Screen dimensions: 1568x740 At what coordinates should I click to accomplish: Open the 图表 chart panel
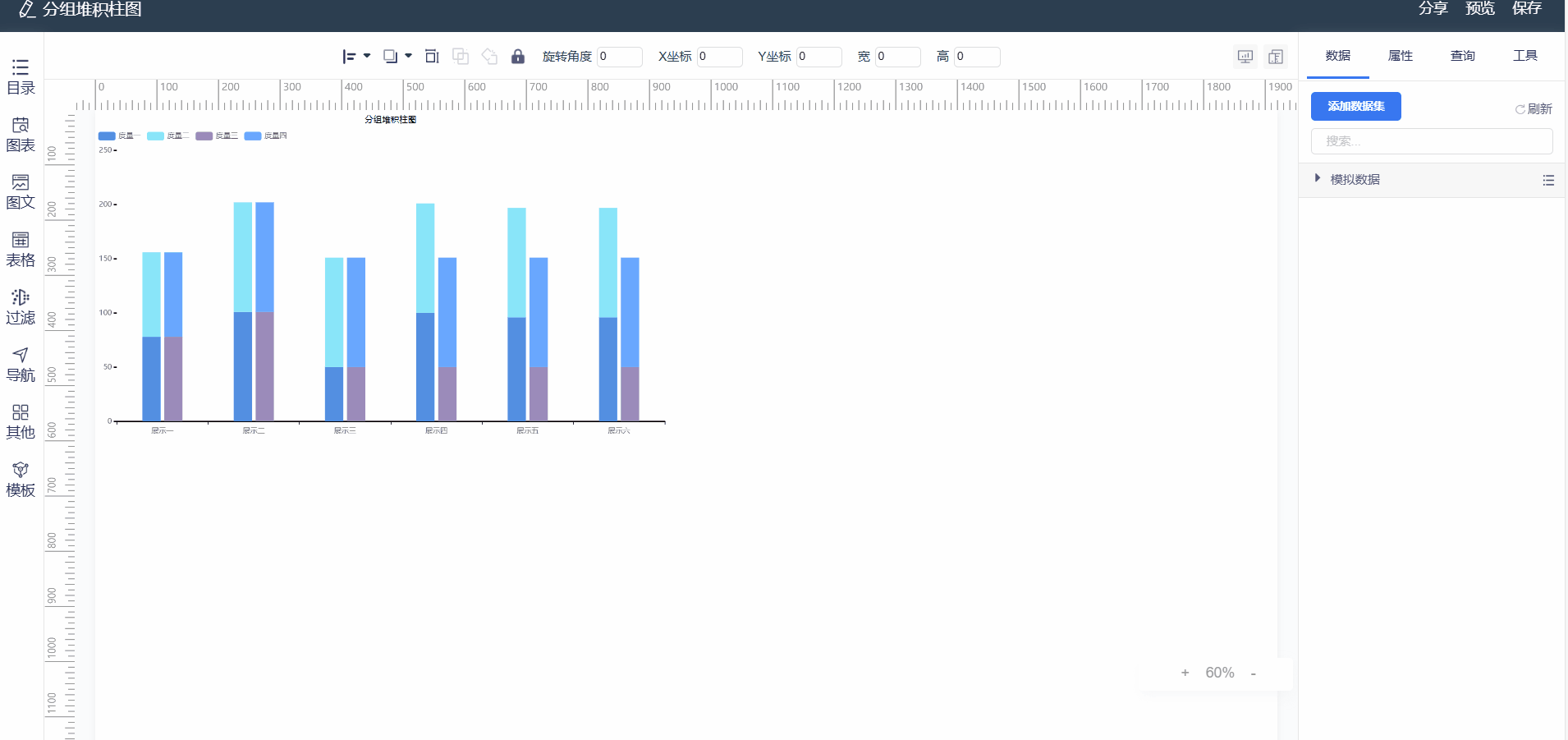pos(21,135)
